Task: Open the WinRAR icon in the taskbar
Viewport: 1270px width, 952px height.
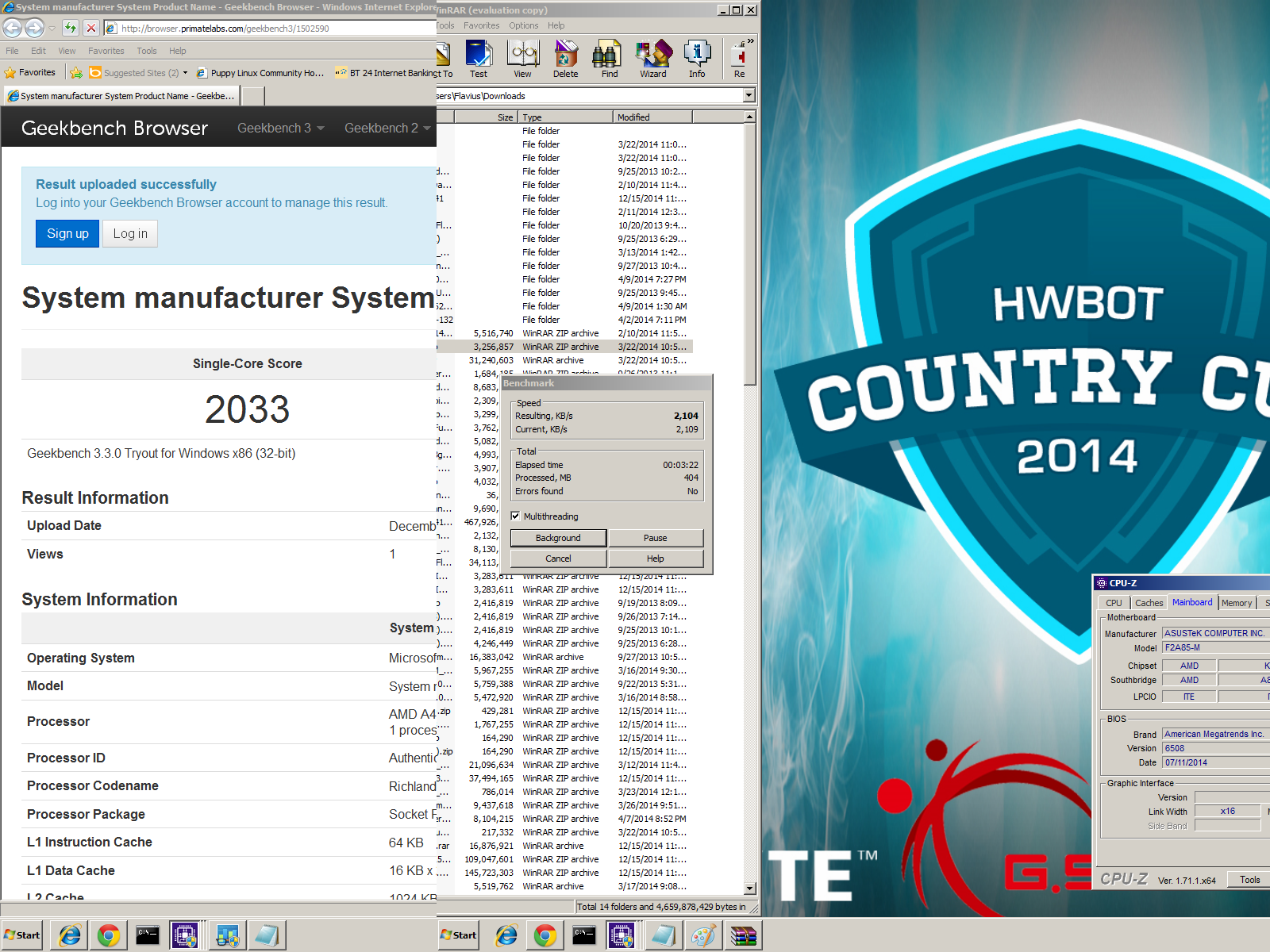Action: (743, 935)
